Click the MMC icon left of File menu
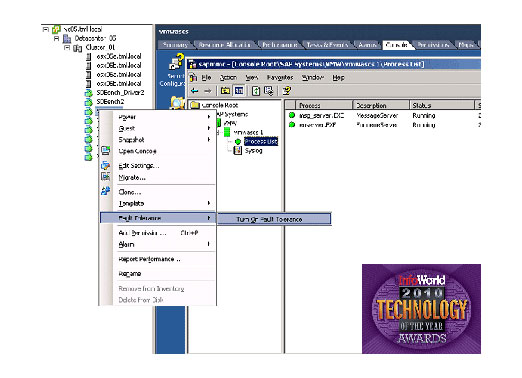522x378 pixels. pos(193,78)
